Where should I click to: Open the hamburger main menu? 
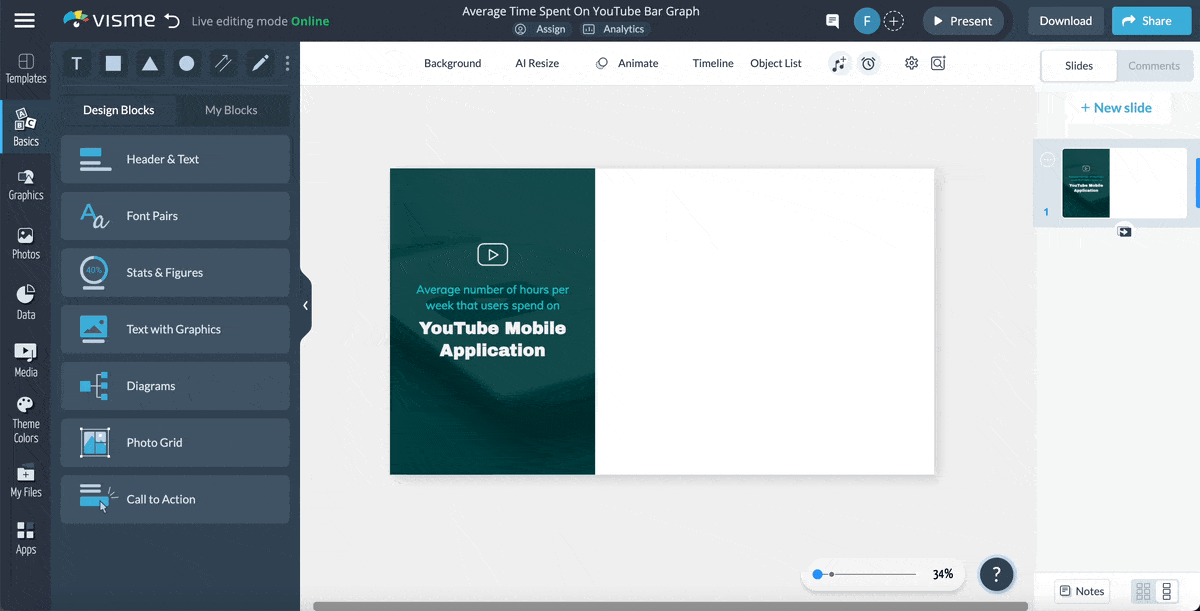[24, 21]
